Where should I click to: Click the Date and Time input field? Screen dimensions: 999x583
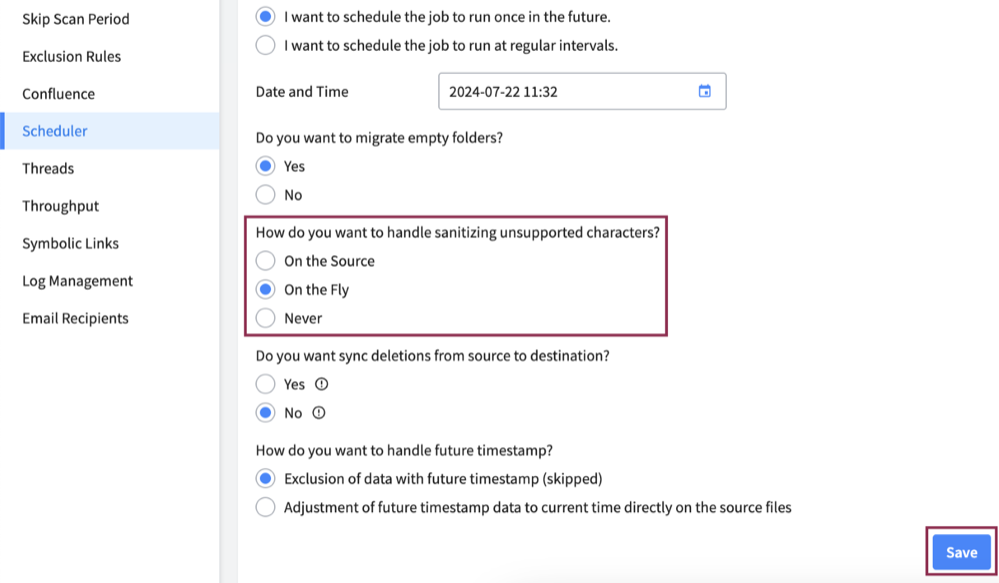point(560,91)
